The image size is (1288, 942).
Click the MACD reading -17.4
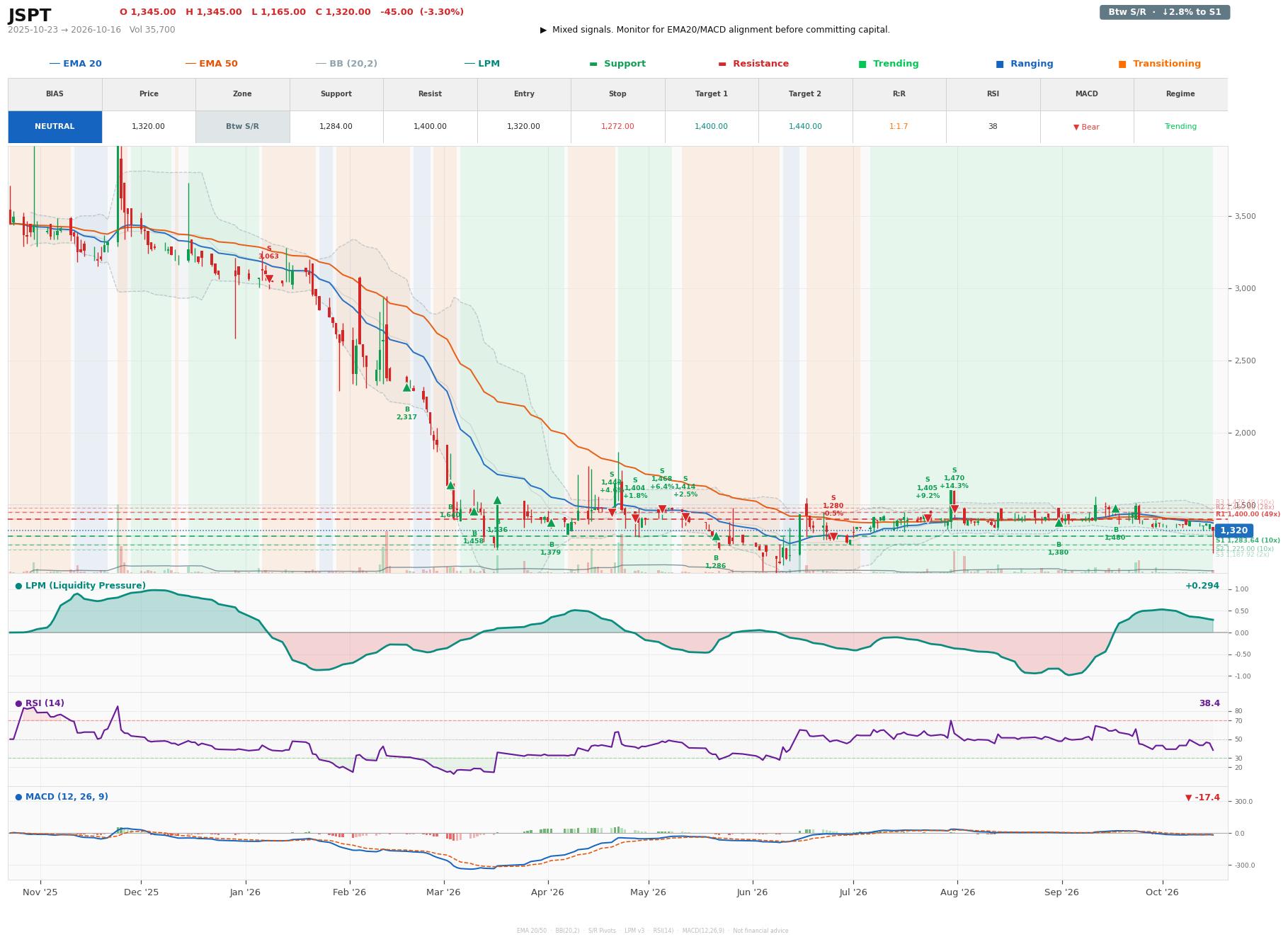pyautogui.click(x=1203, y=798)
